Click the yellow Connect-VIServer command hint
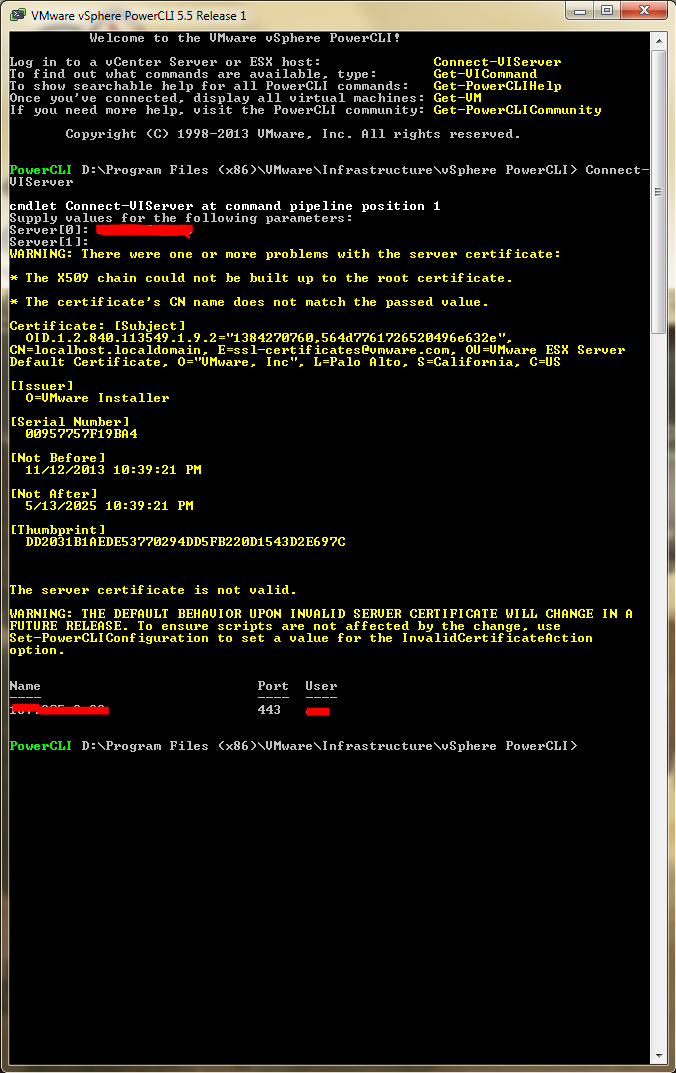The width and height of the screenshot is (676, 1073). tap(497, 62)
